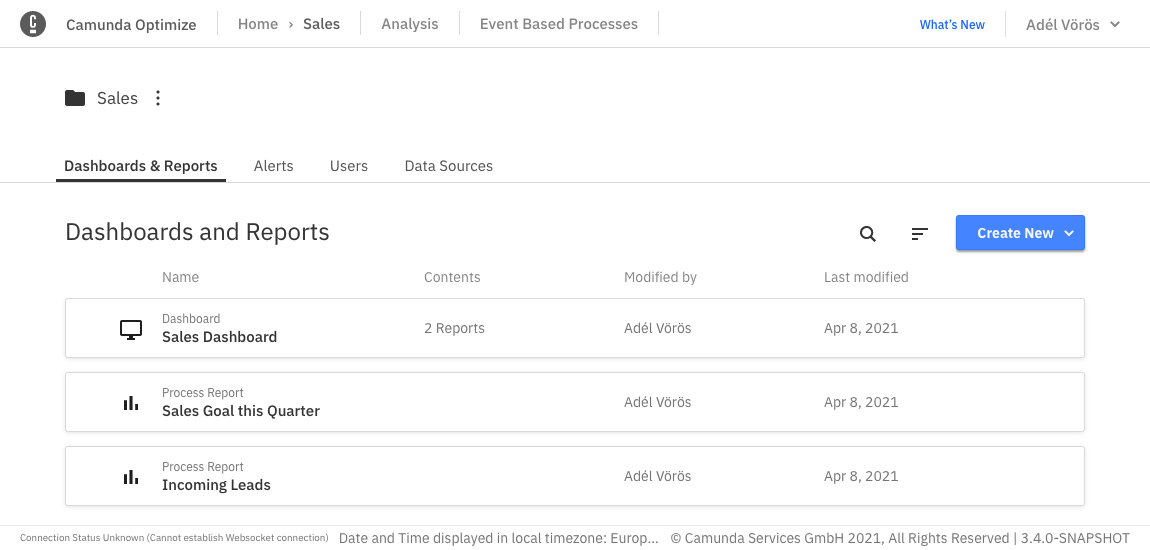The width and height of the screenshot is (1150, 550).
Task: Click the Sales Dashboard monitor icon
Action: (131, 329)
